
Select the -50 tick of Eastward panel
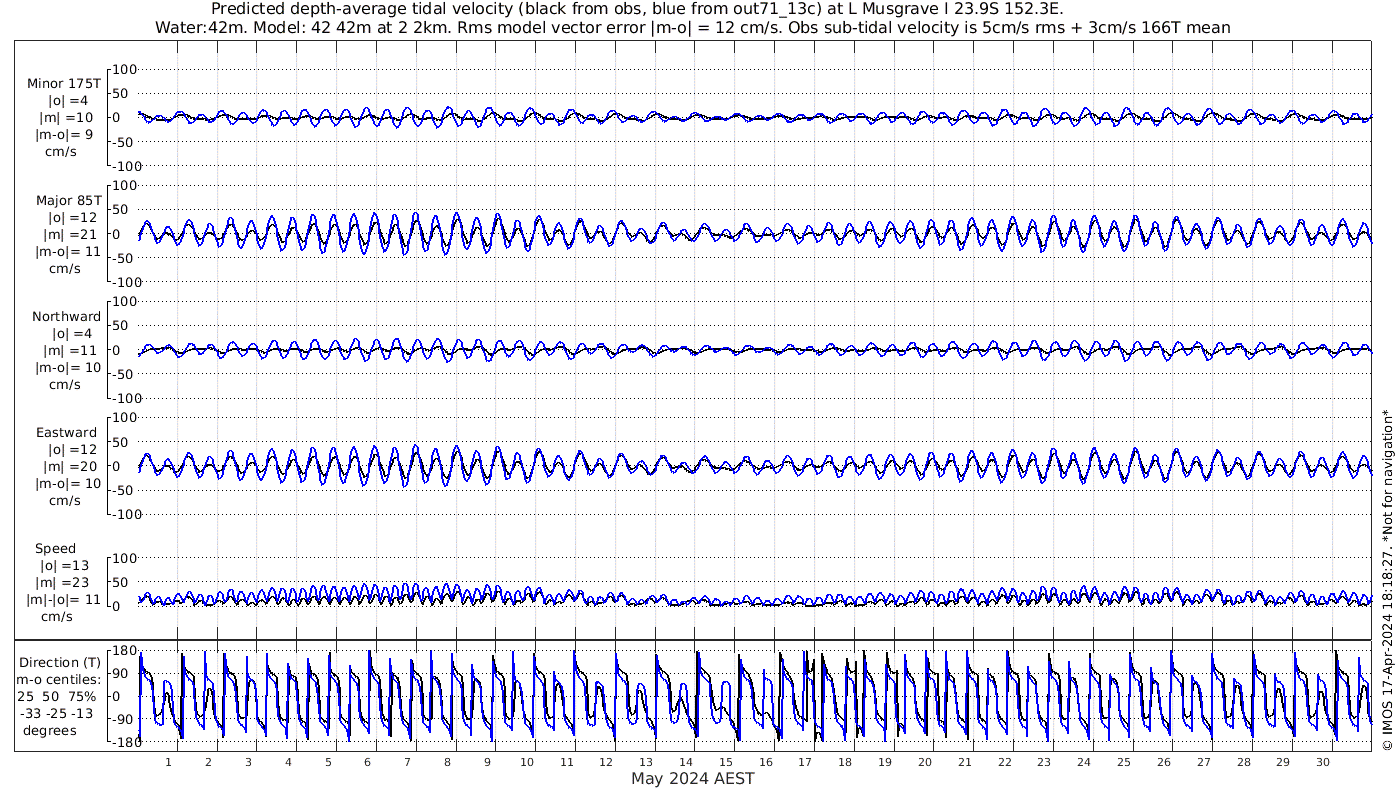(x=123, y=490)
